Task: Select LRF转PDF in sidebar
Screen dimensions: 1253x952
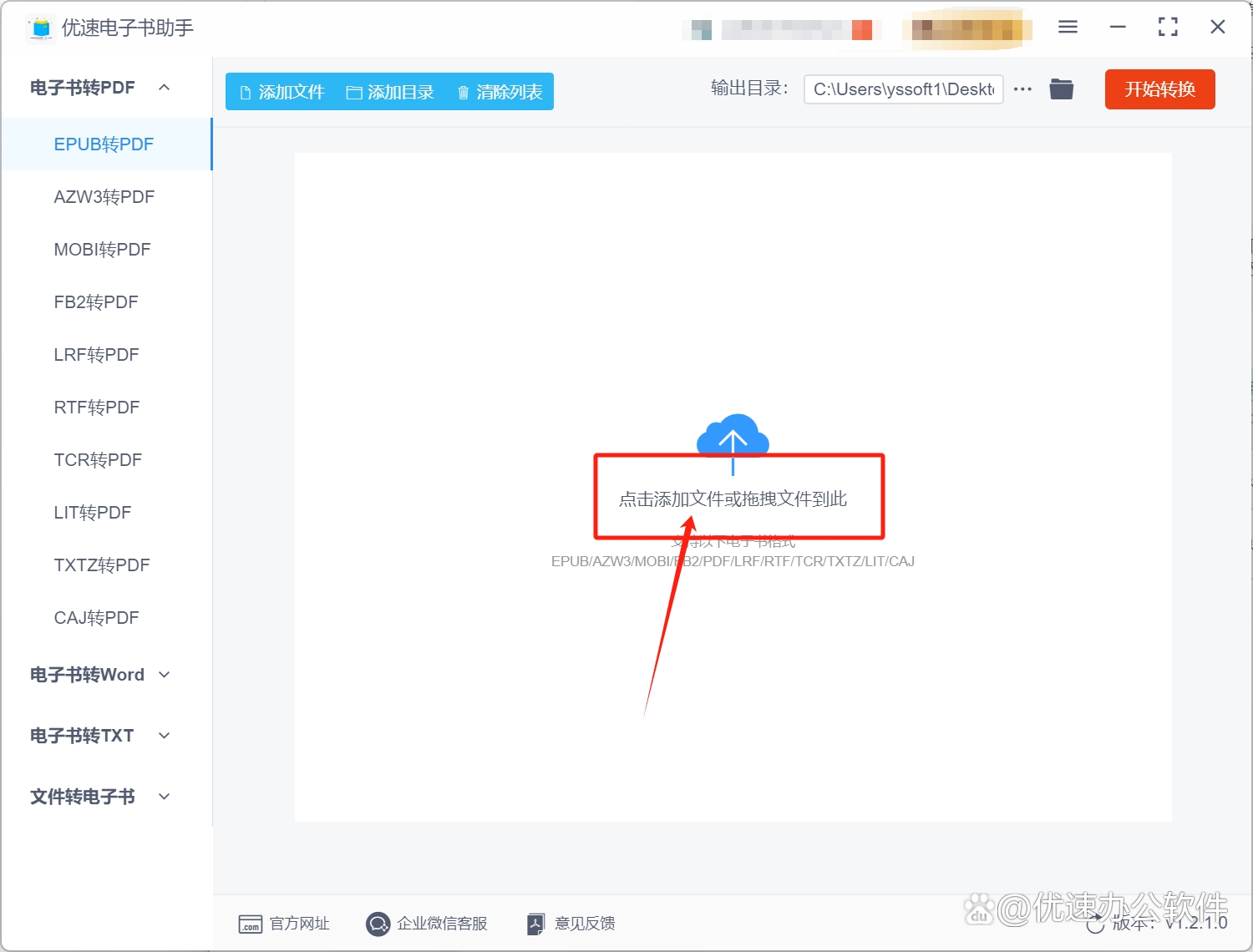Action: pyautogui.click(x=106, y=355)
